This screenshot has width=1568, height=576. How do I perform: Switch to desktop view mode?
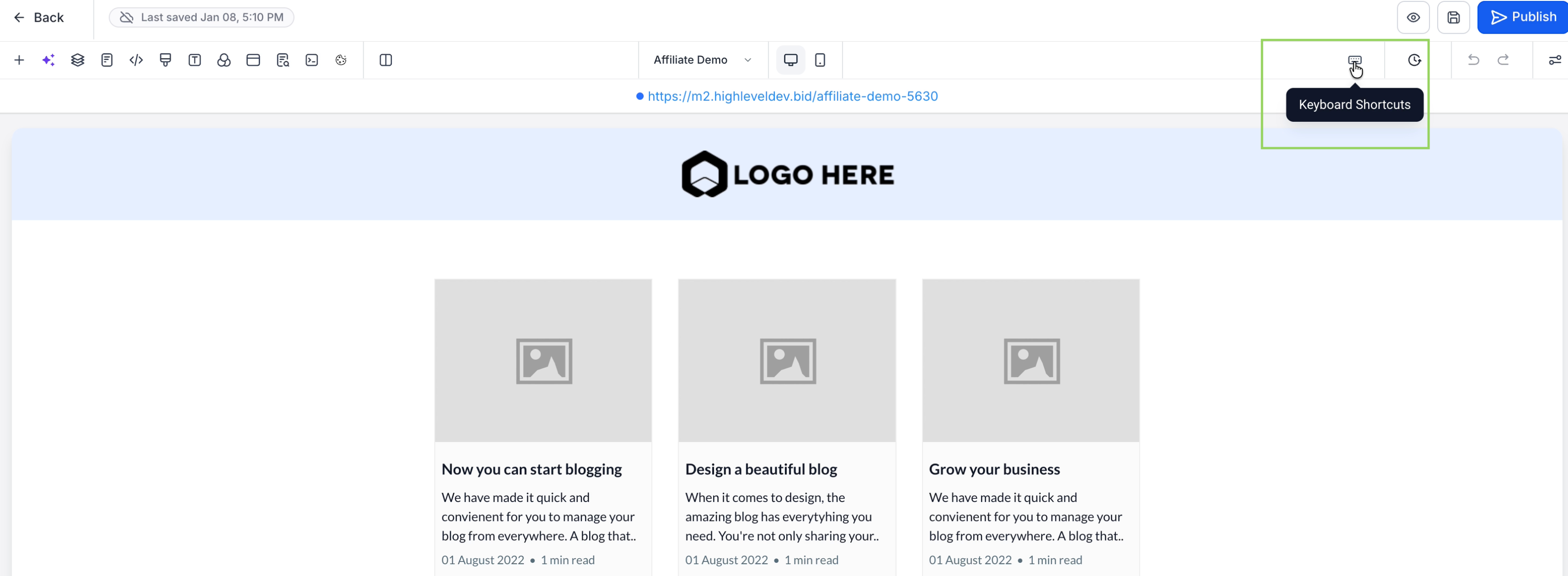point(790,60)
